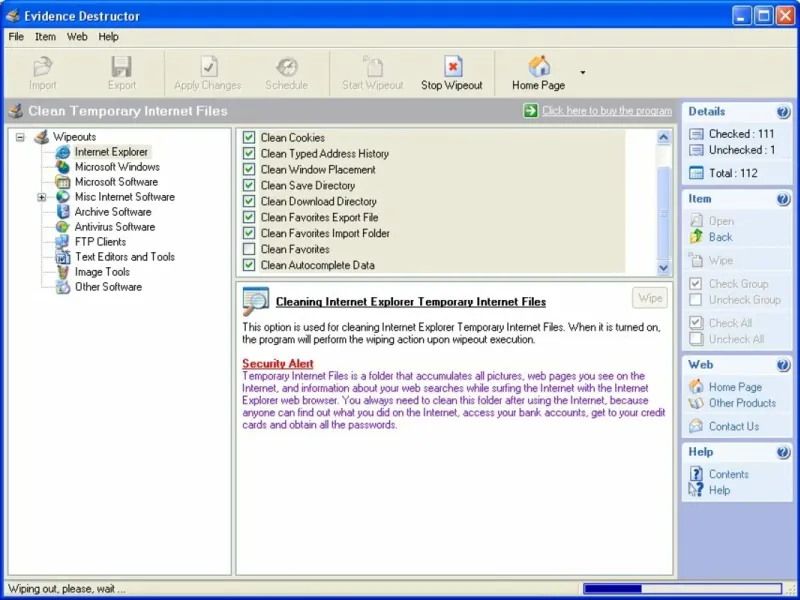Click the Item panel help icon

click(783, 199)
